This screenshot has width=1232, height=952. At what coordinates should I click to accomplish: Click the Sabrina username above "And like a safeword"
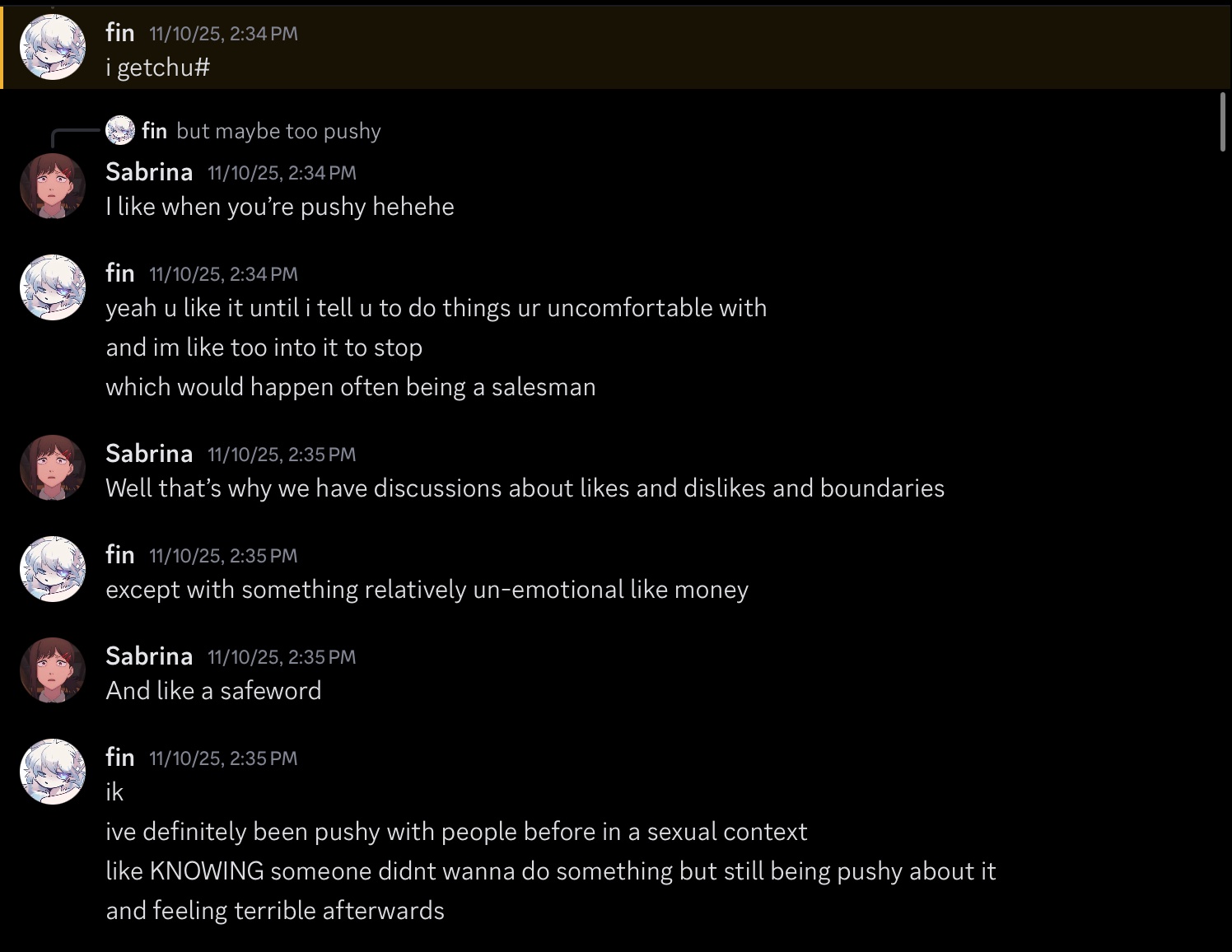[x=149, y=656]
